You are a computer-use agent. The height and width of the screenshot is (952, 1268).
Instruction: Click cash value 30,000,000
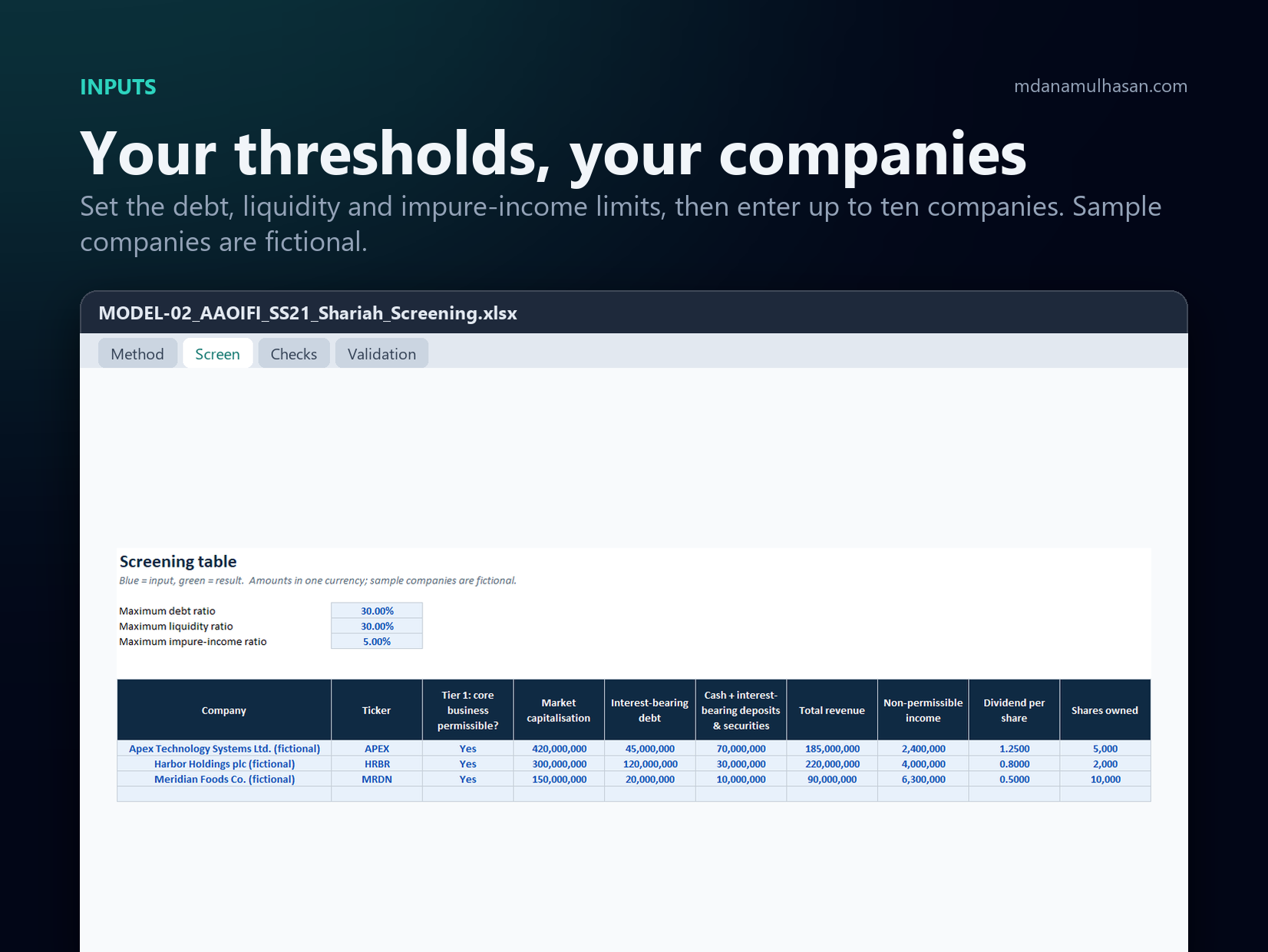pos(741,764)
